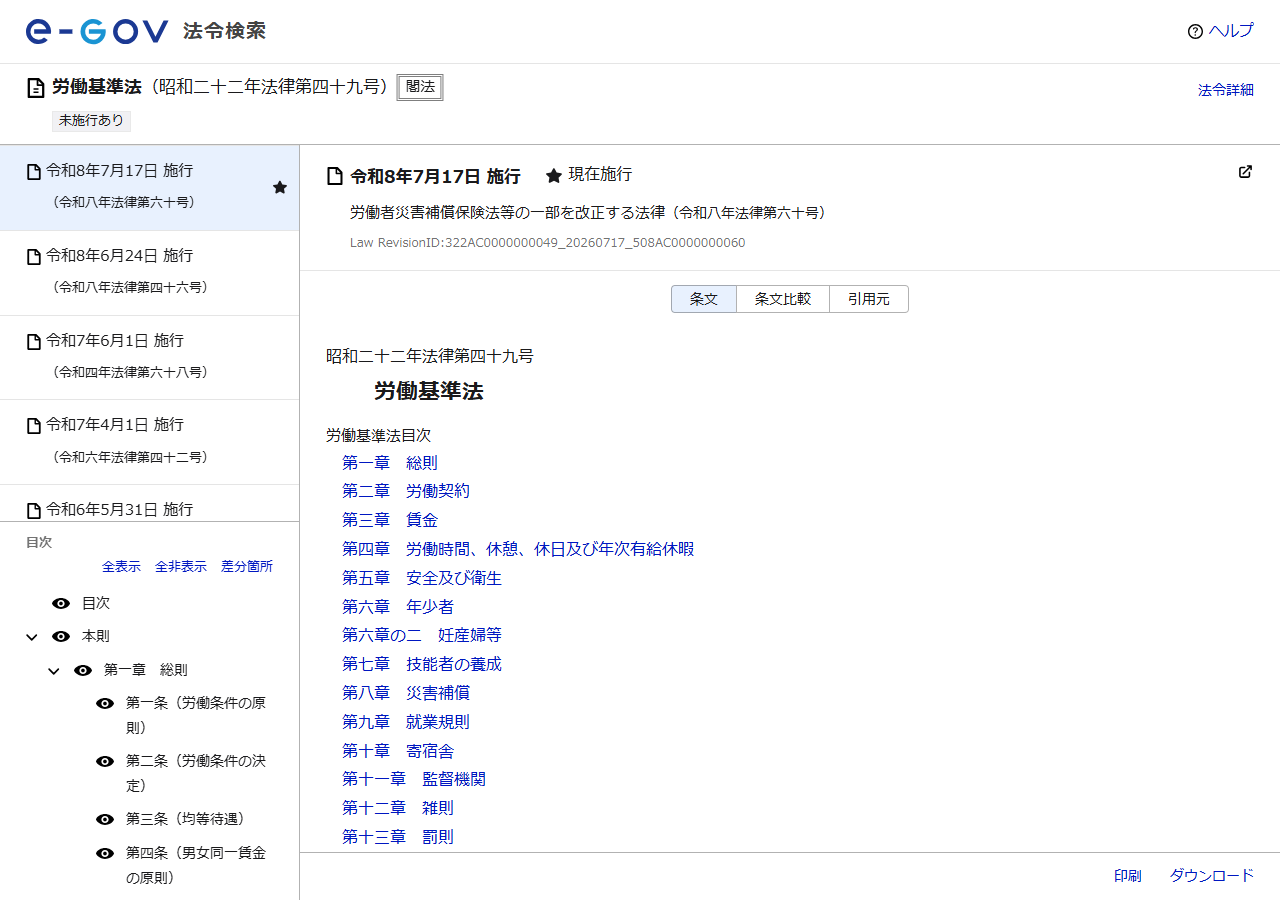
Task: Jump to 第四章 労働時間、休憩、休日及び年次有給休暇
Action: 518,549
